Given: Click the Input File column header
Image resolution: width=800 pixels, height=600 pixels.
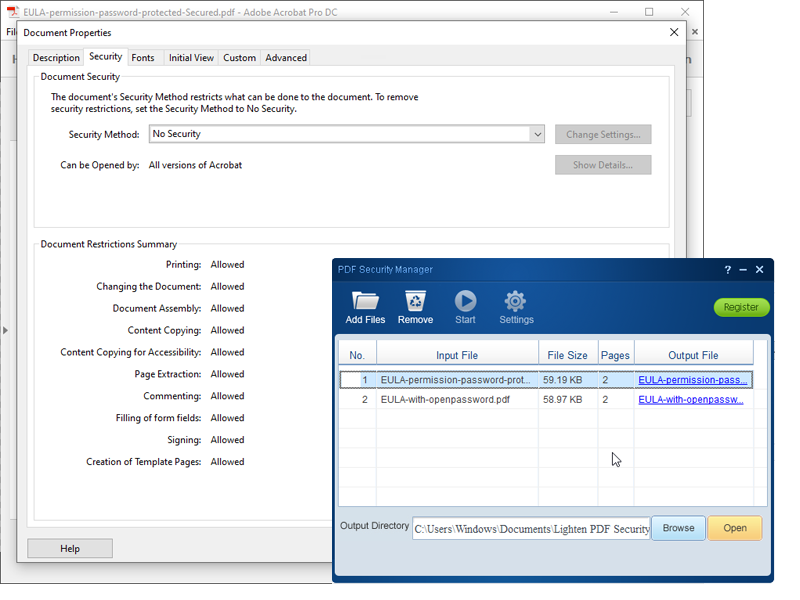Looking at the screenshot, I should pos(457,355).
